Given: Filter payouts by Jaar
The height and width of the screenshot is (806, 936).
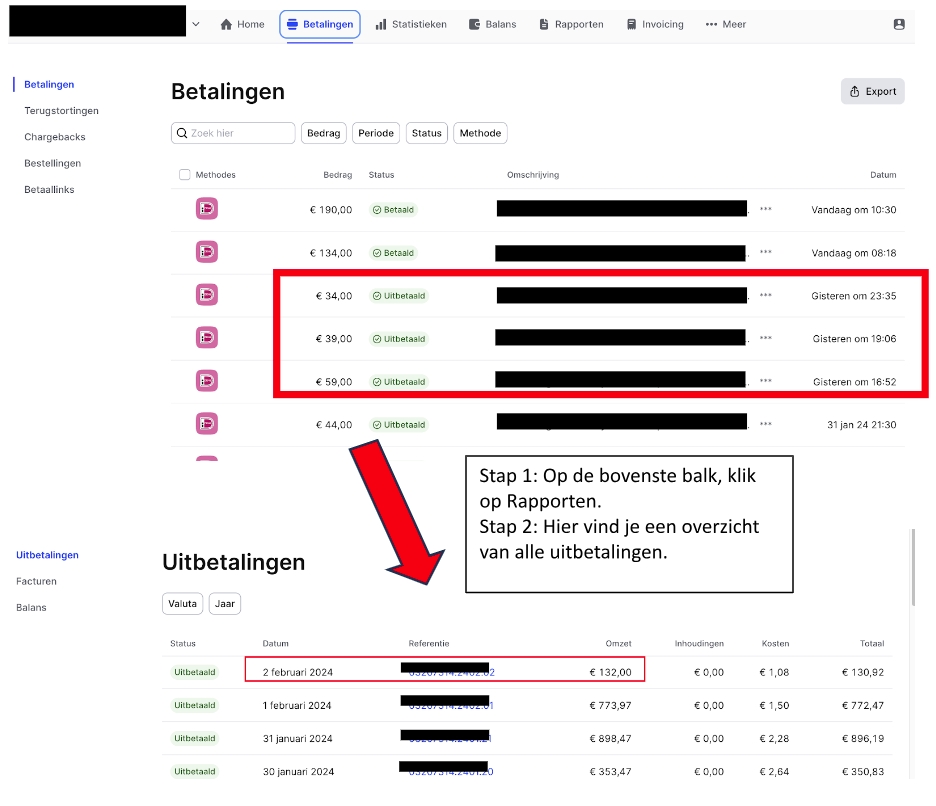Looking at the screenshot, I should coord(225,604).
